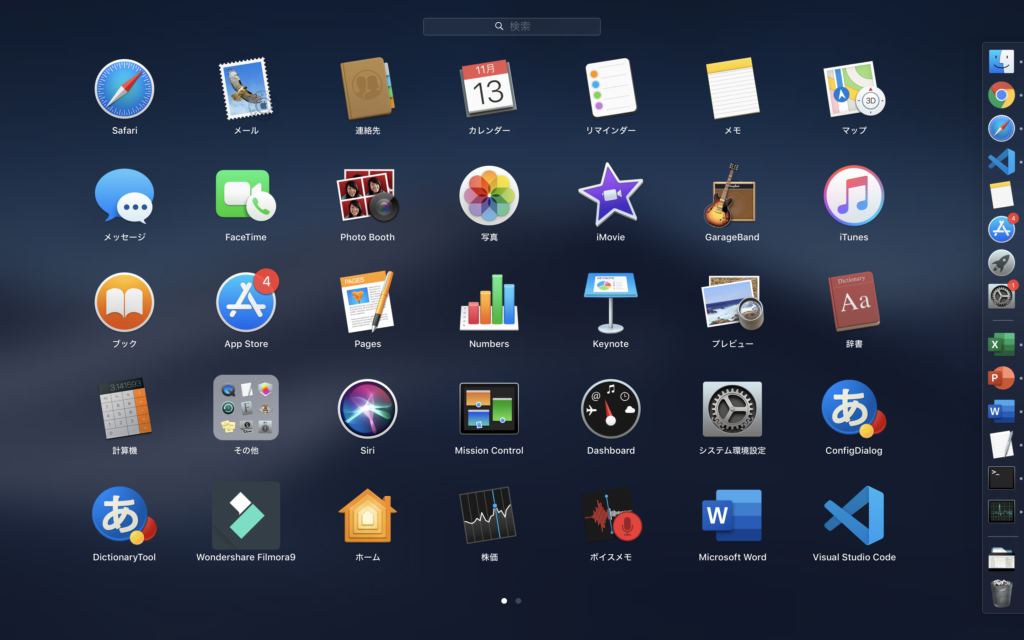1024x640 pixels.
Task: Open App Store in the Launchpad grid
Action: [x=246, y=302]
